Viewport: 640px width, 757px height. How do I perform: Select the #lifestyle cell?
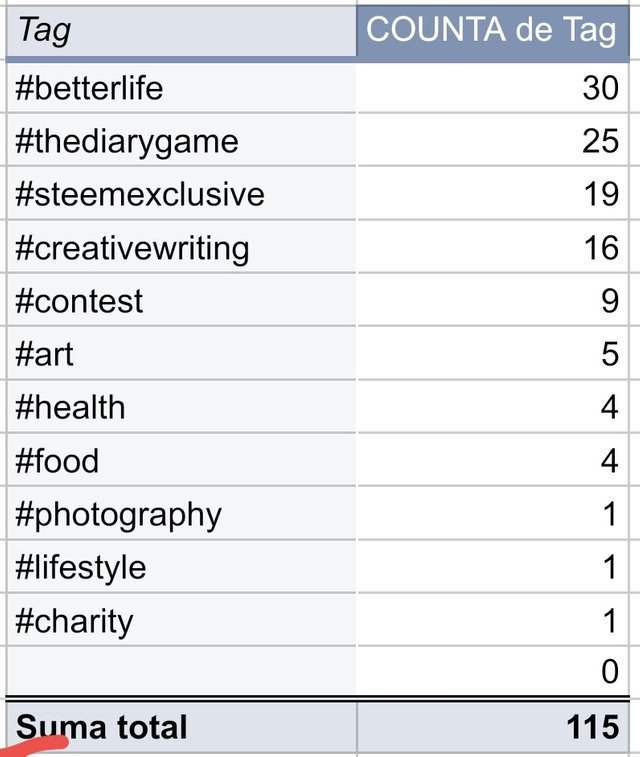[181, 567]
